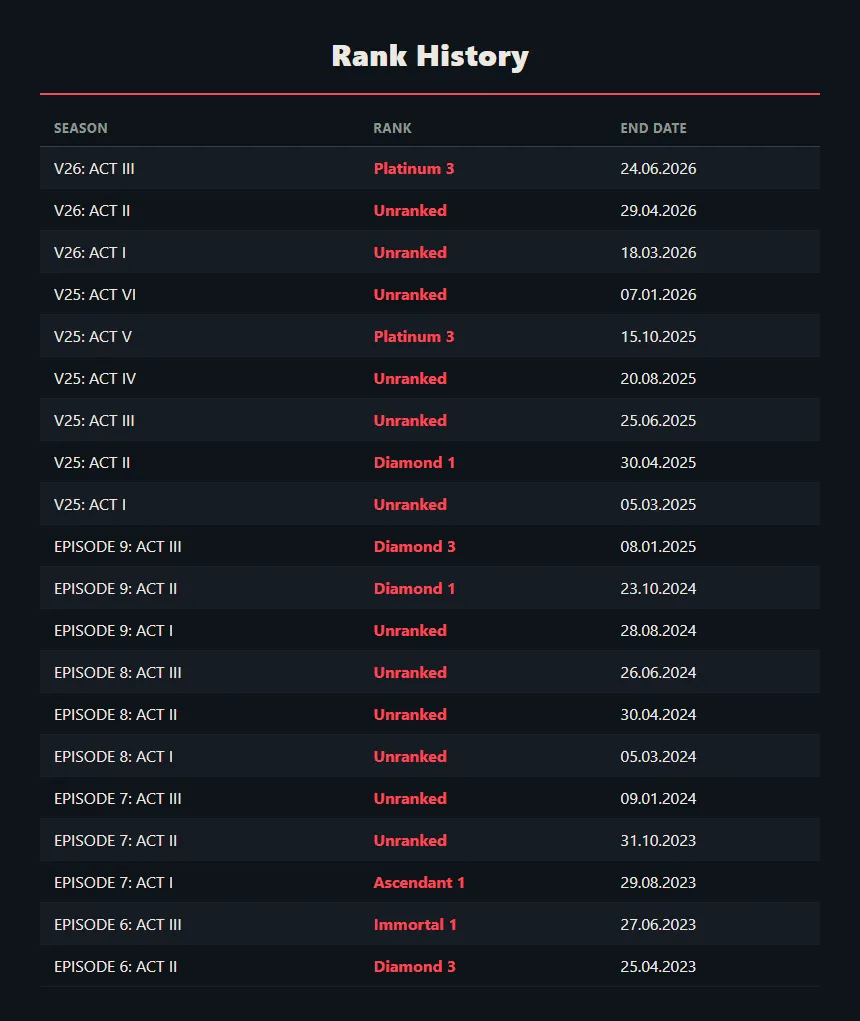
Task: Click the RANK column header
Action: click(x=392, y=128)
